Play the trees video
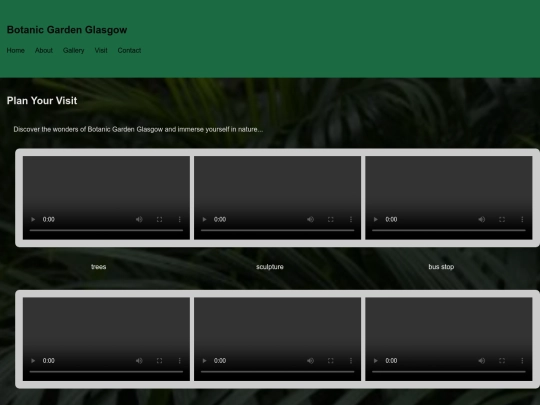Screen dimensions: 540x405 (x=33, y=219)
